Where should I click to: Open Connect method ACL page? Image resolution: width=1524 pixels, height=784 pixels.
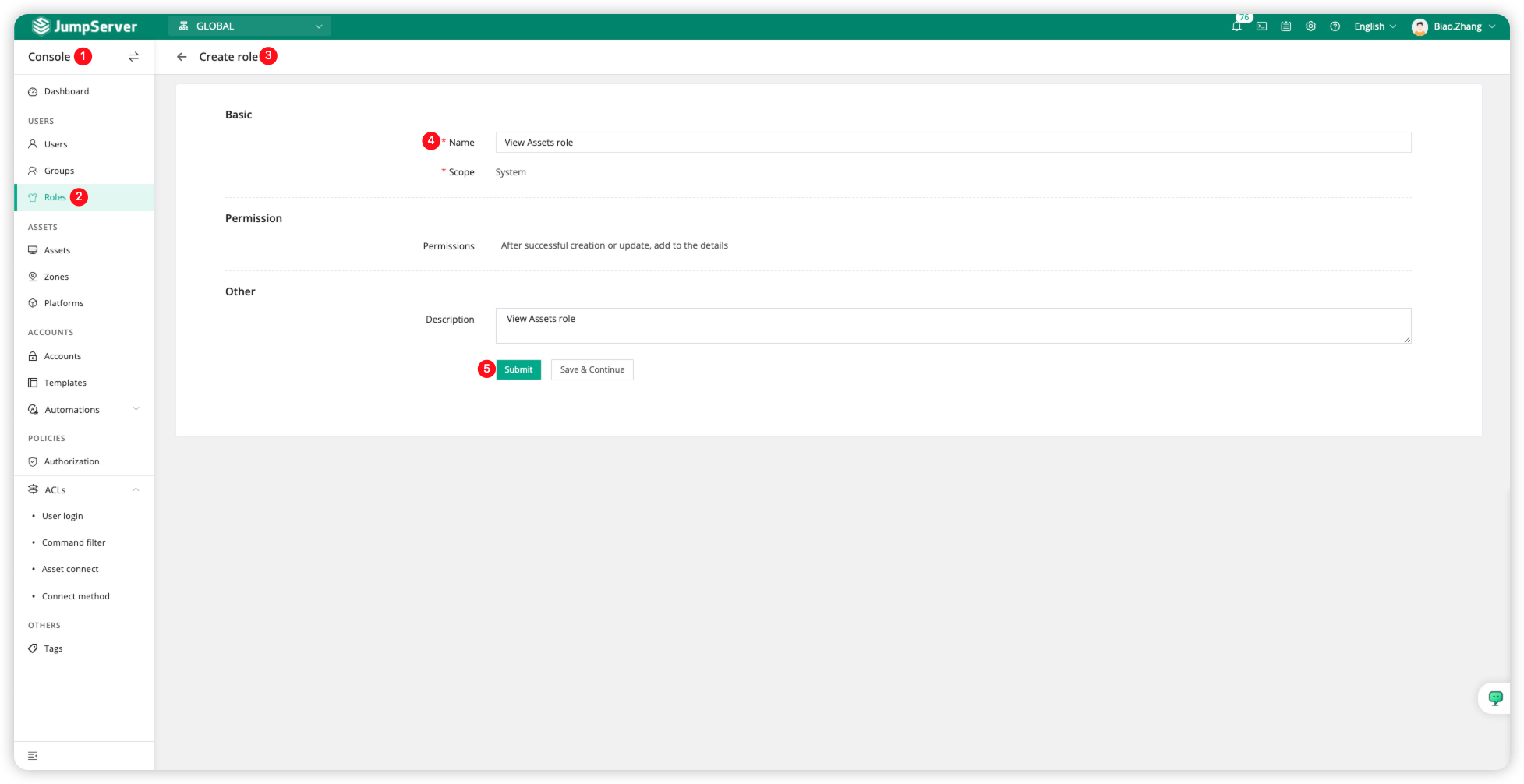(x=84, y=596)
